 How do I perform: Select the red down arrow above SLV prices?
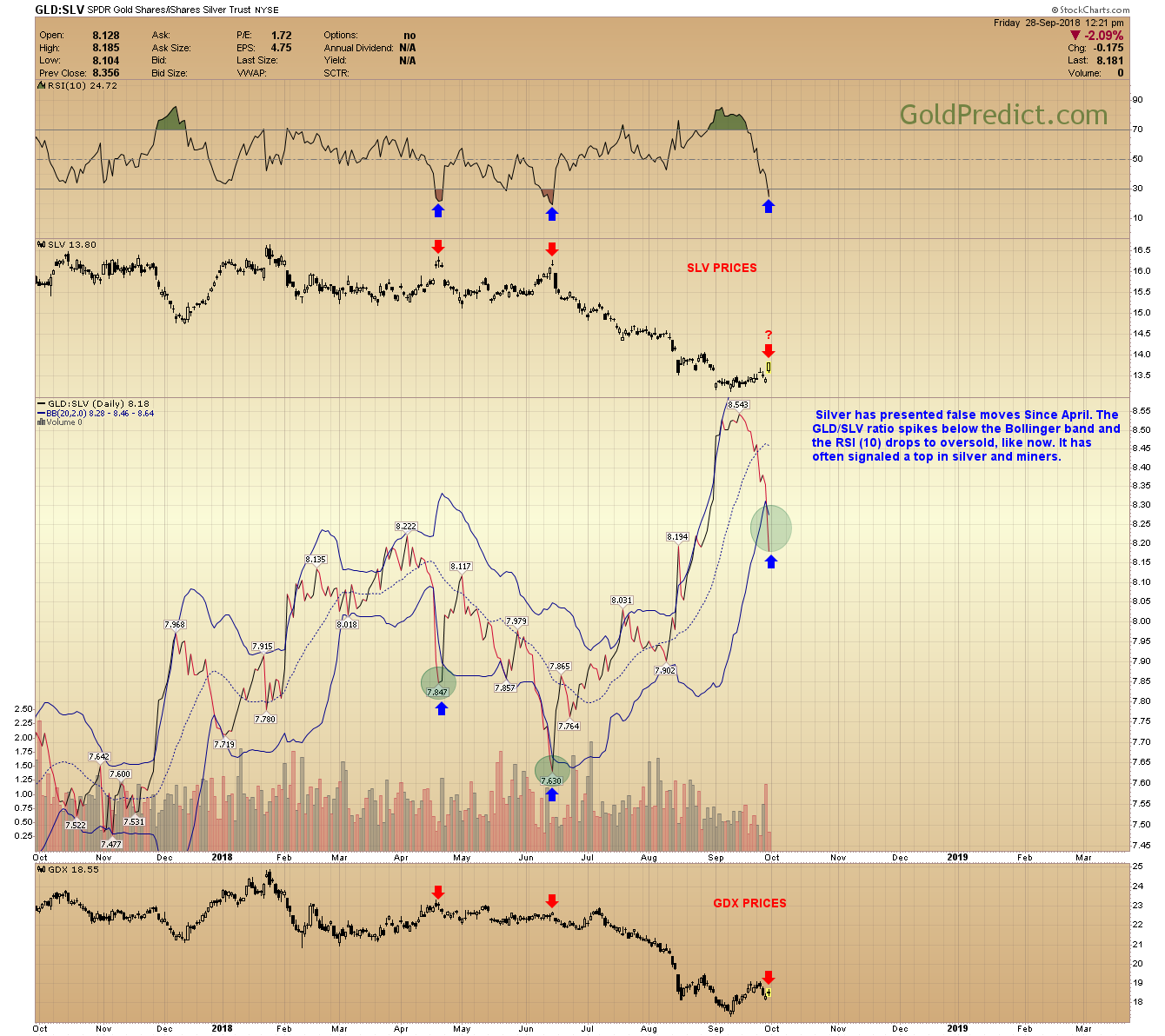(x=438, y=247)
